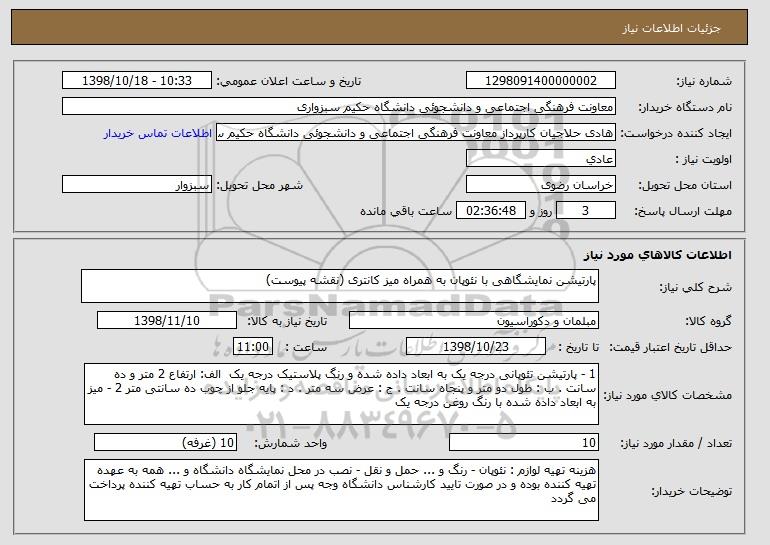Screen dimensions: 770x545
Task: Open the اطلاعات تماس خریدار link
Action: [x=158, y=134]
